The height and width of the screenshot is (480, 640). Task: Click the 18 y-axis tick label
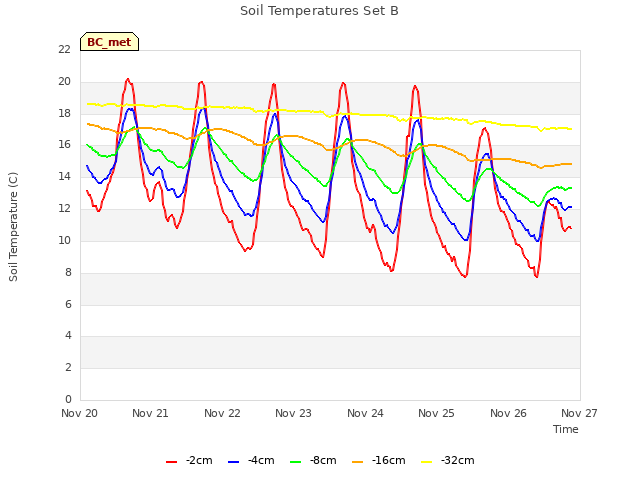pos(64,113)
